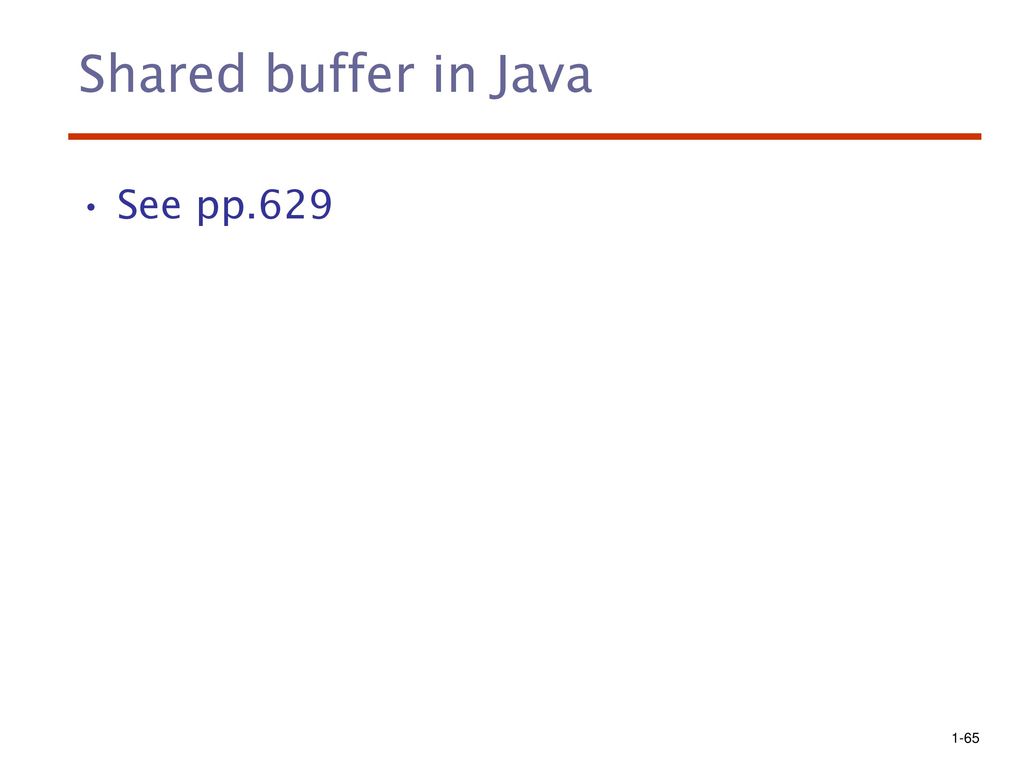Click the bullet point dot before "See"

91,208
